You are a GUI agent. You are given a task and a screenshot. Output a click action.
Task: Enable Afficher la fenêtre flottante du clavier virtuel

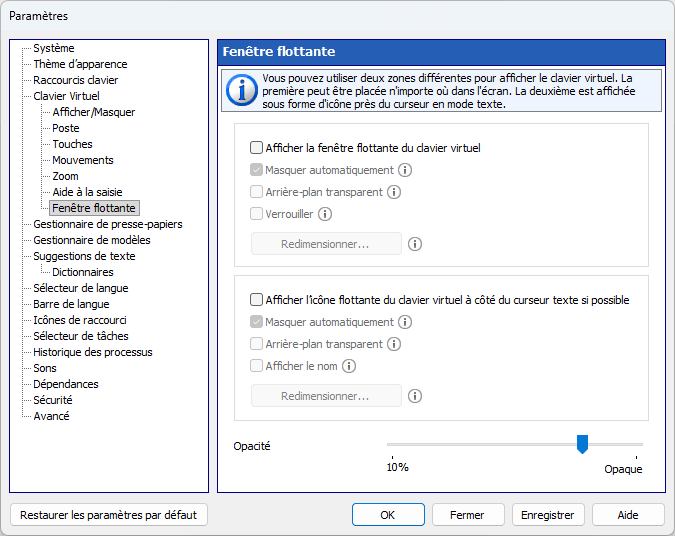257,148
